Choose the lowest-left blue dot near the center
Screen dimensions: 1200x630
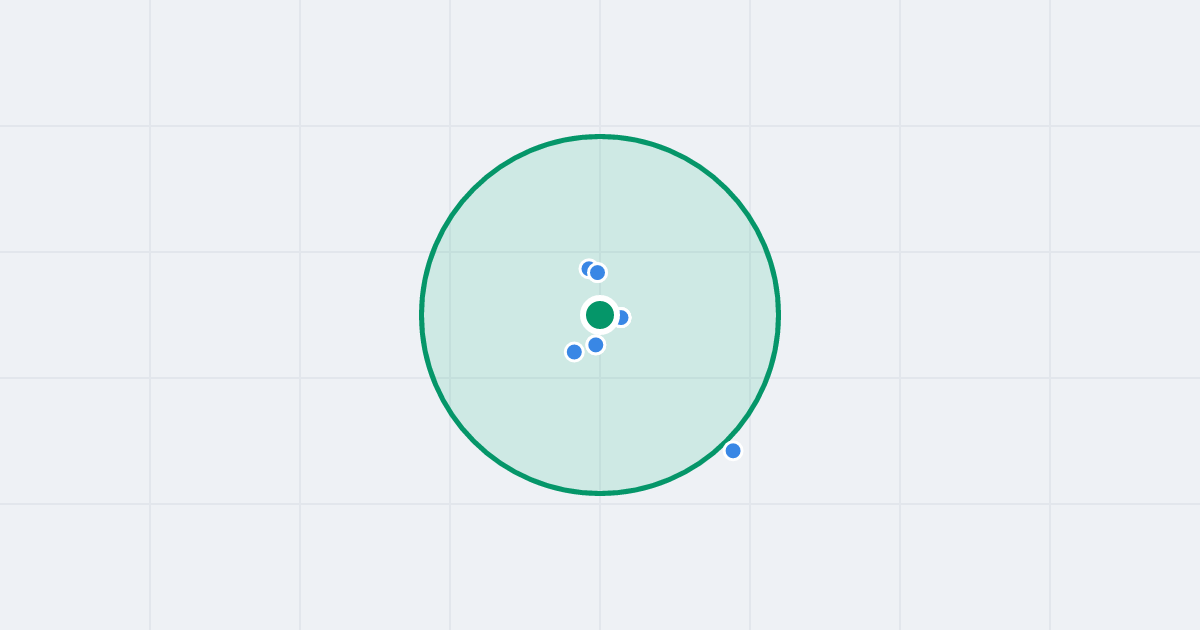(574, 352)
